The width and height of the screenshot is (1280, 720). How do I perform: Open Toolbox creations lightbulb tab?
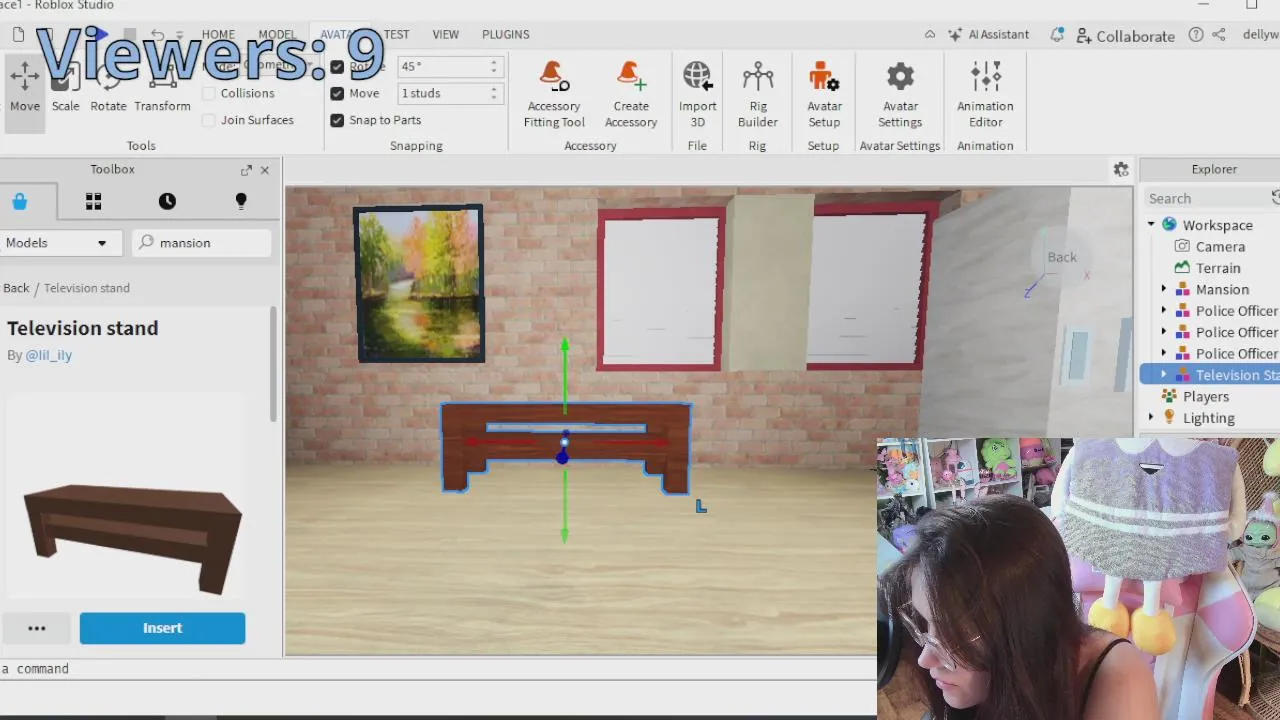tap(240, 201)
